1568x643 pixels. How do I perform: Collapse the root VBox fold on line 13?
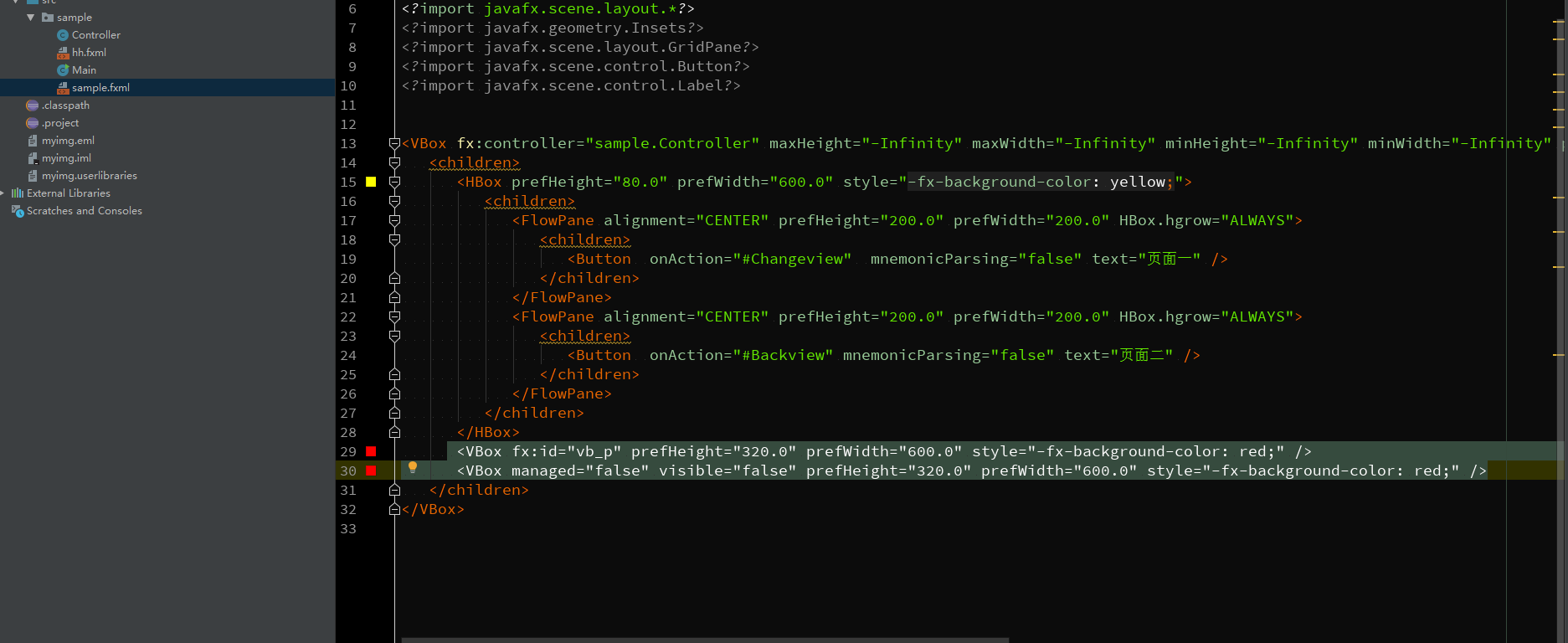click(x=394, y=143)
